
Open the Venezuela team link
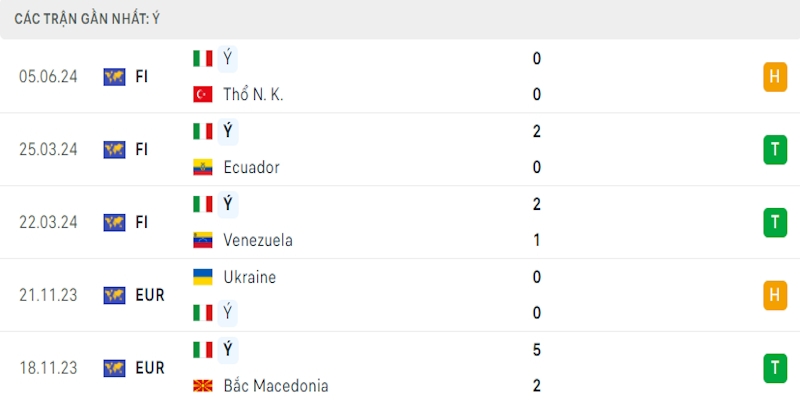(x=257, y=240)
